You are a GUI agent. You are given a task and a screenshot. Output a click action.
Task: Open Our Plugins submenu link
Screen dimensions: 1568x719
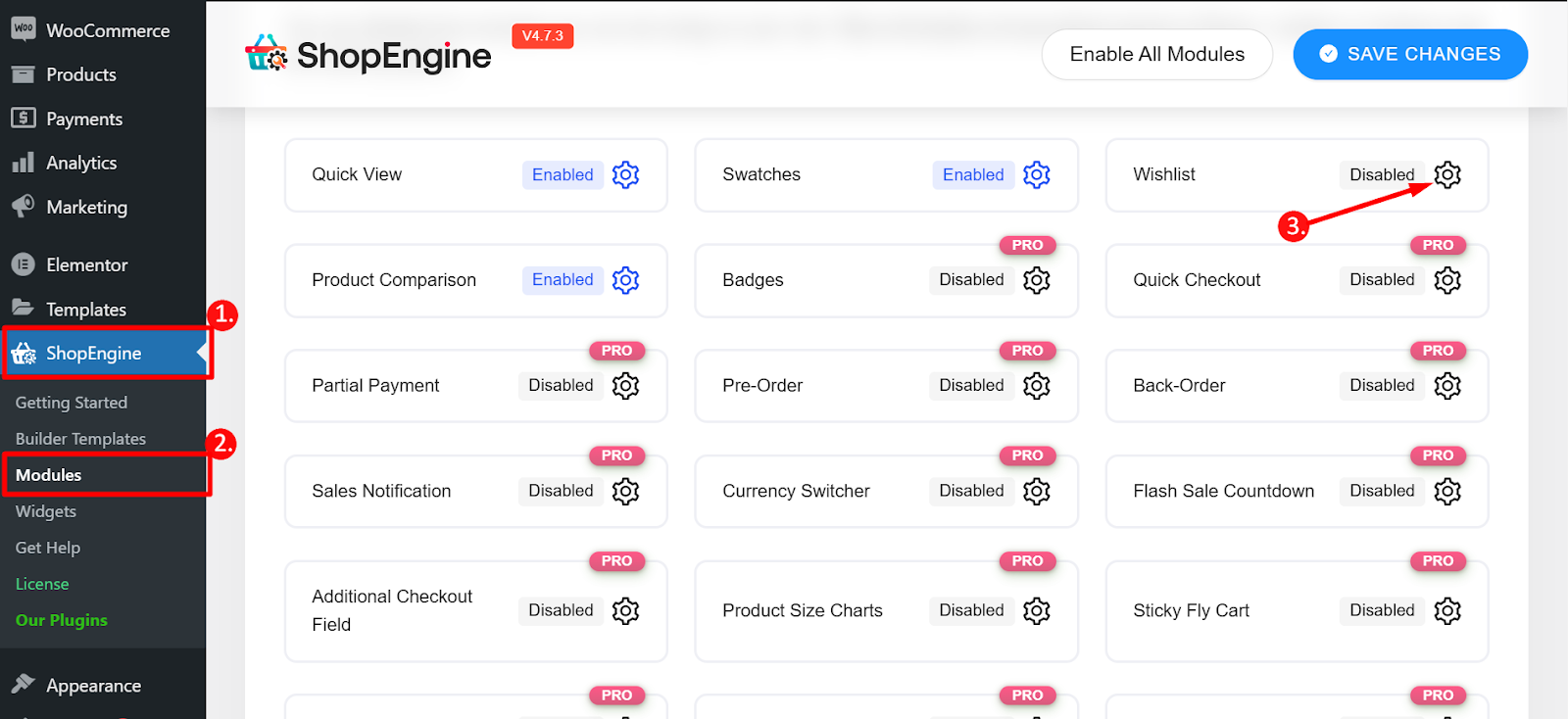(62, 620)
